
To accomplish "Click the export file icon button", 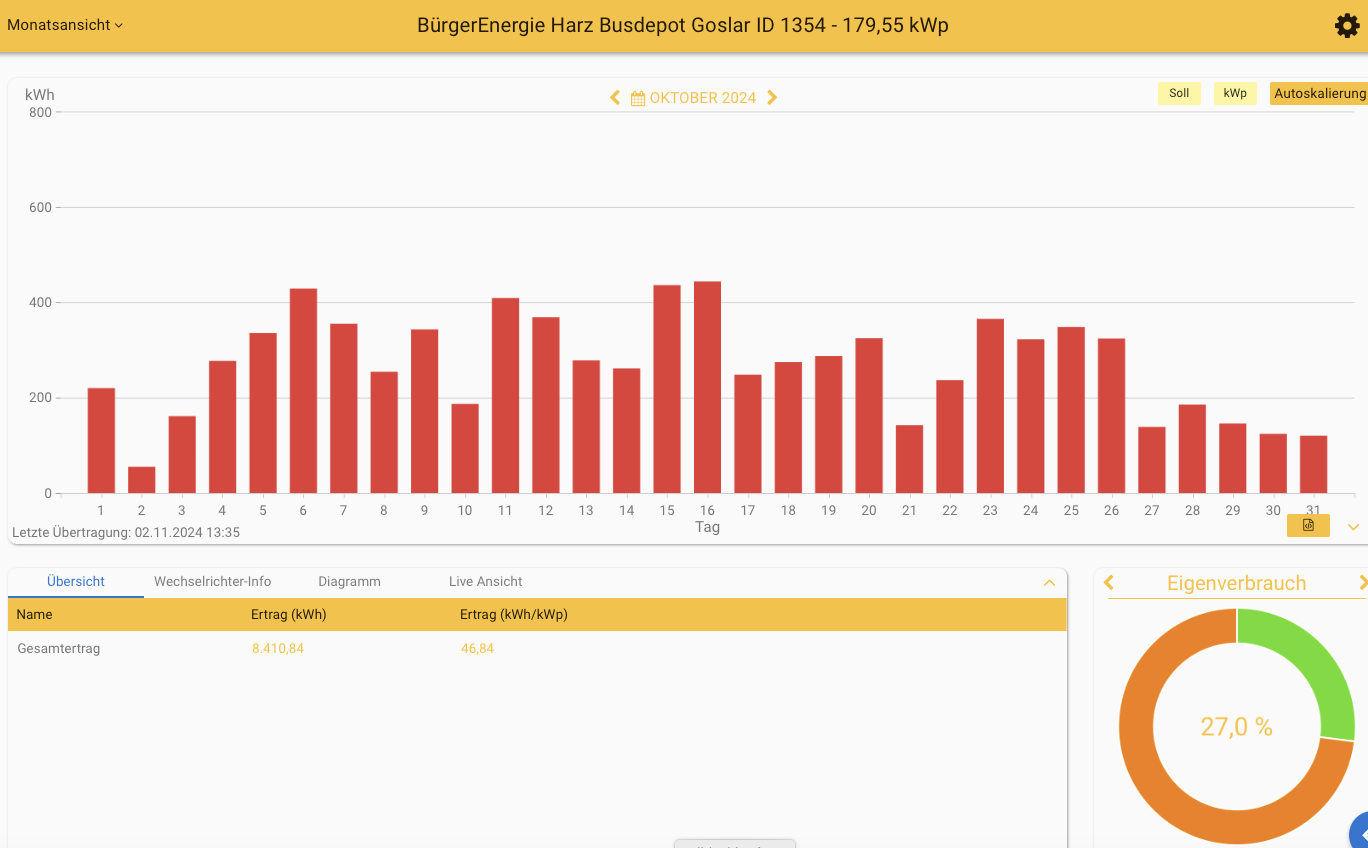I will tap(1307, 526).
